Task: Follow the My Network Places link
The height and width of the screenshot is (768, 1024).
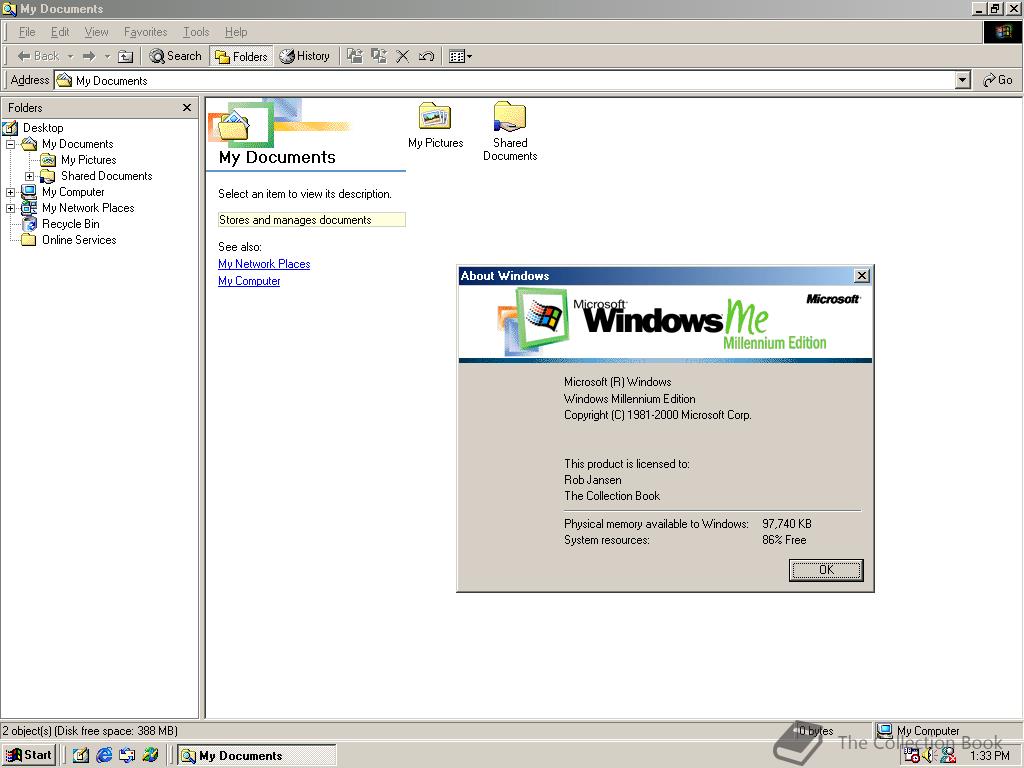Action: click(264, 264)
